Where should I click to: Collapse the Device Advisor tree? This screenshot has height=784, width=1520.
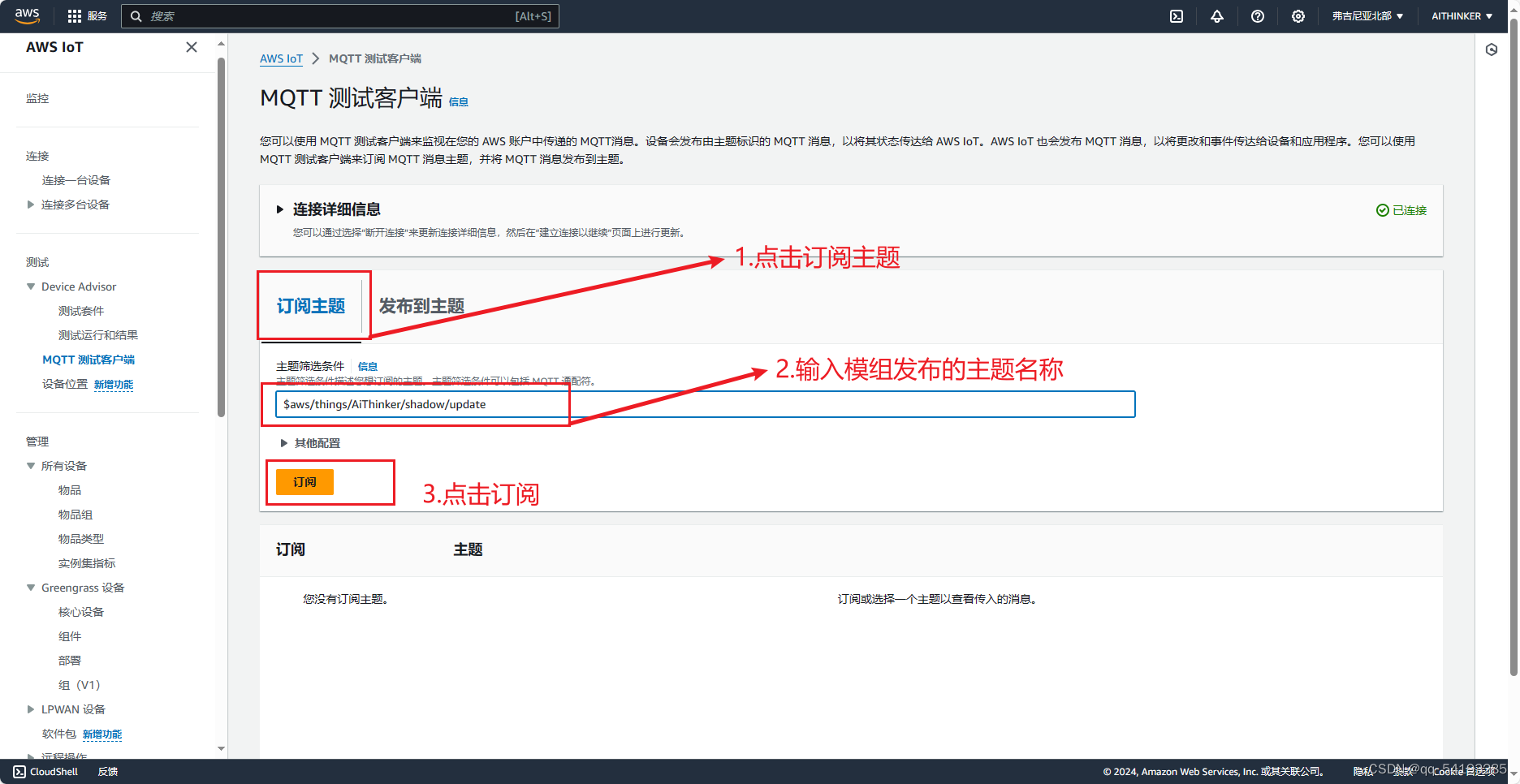[31, 286]
